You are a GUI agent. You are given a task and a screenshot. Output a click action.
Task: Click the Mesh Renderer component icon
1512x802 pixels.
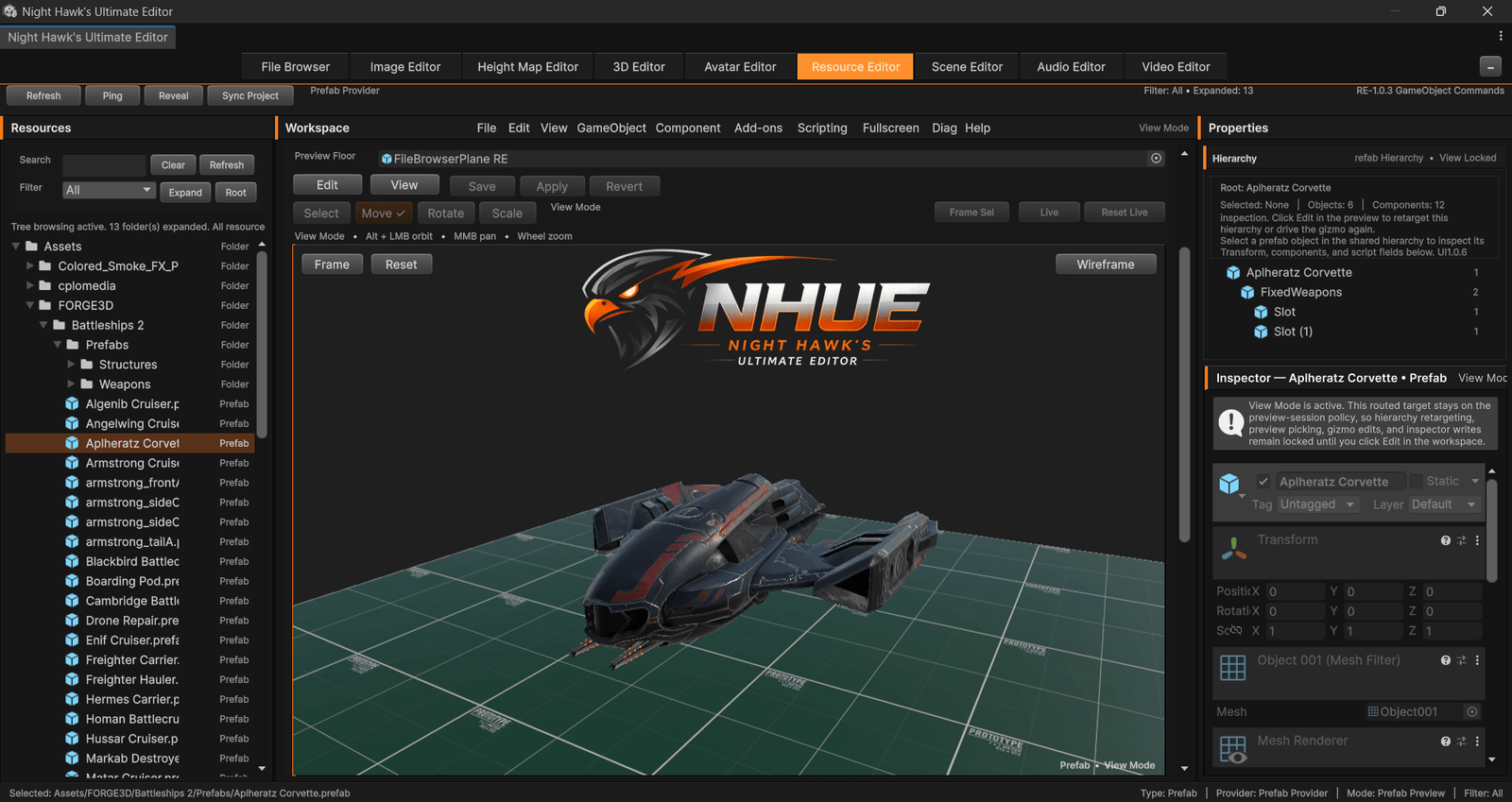[x=1233, y=749]
